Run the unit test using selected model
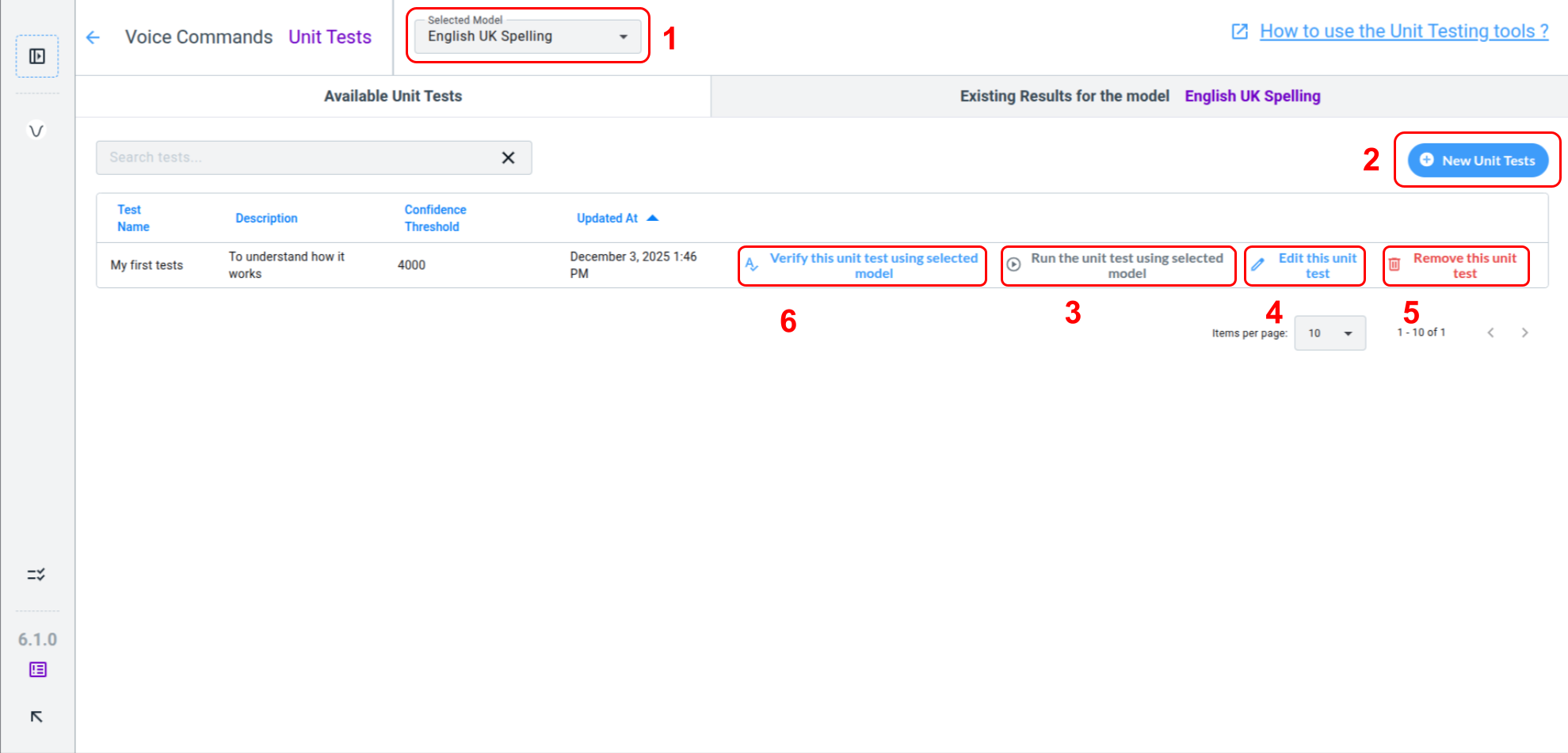 pyautogui.click(x=1117, y=266)
